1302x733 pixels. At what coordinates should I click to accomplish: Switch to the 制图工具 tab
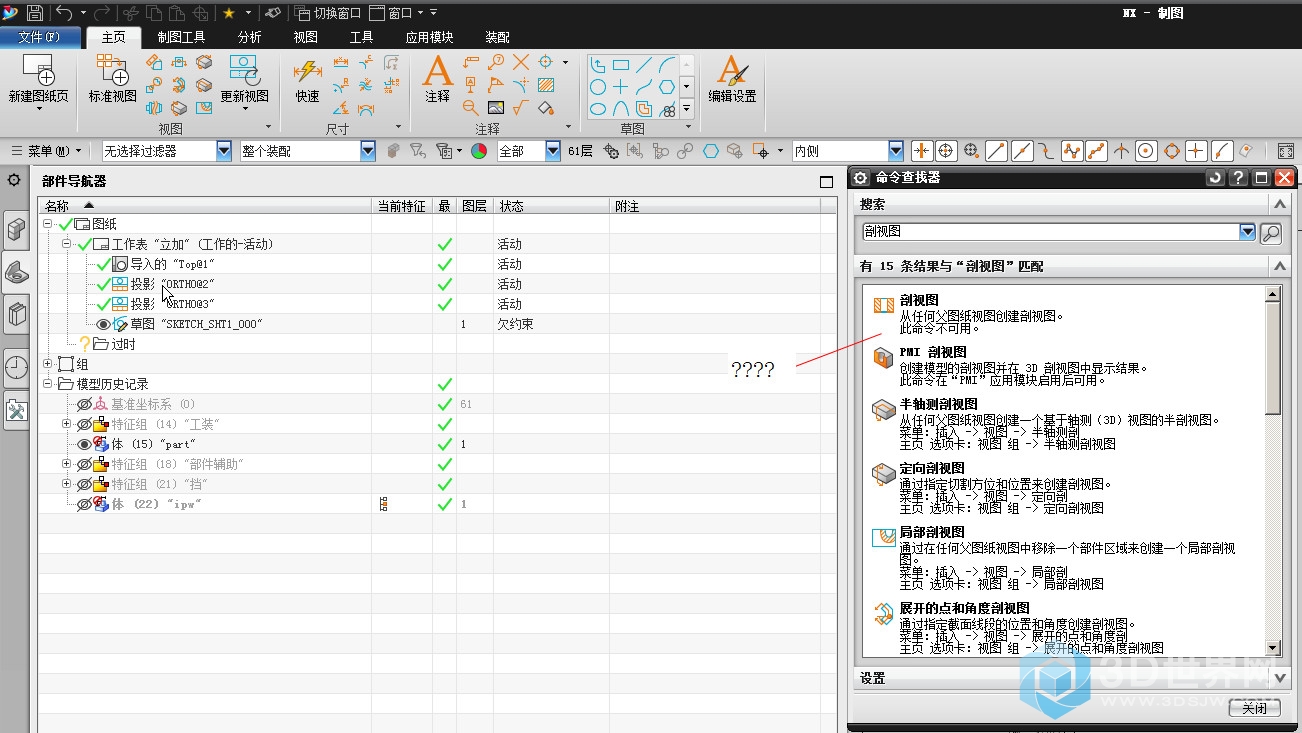(181, 37)
